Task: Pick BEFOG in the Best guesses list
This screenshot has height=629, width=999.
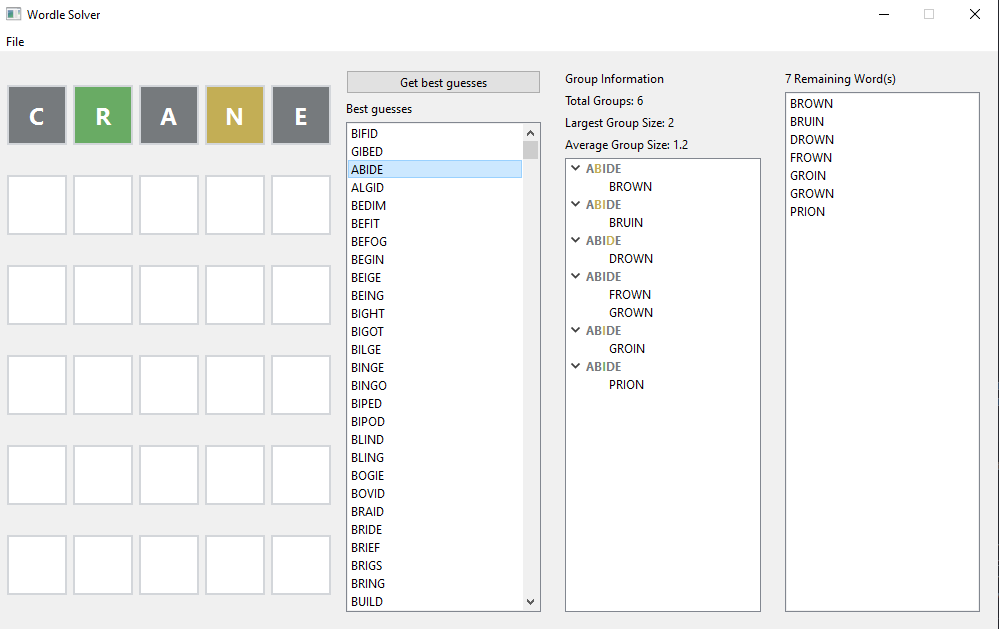Action: click(x=435, y=242)
